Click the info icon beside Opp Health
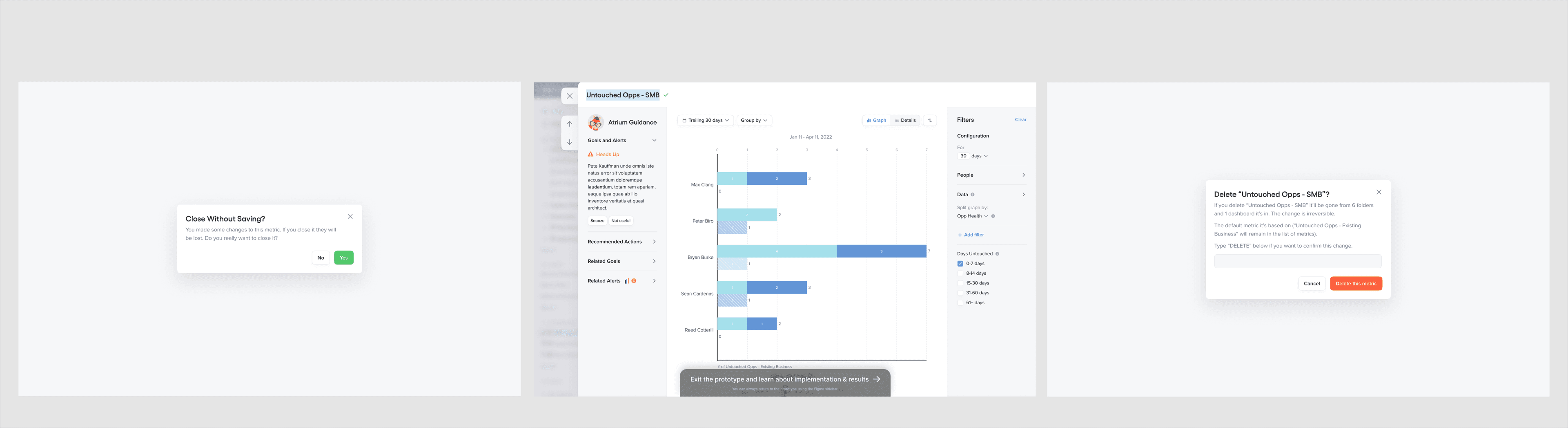The image size is (1568, 428). pyautogui.click(x=993, y=216)
